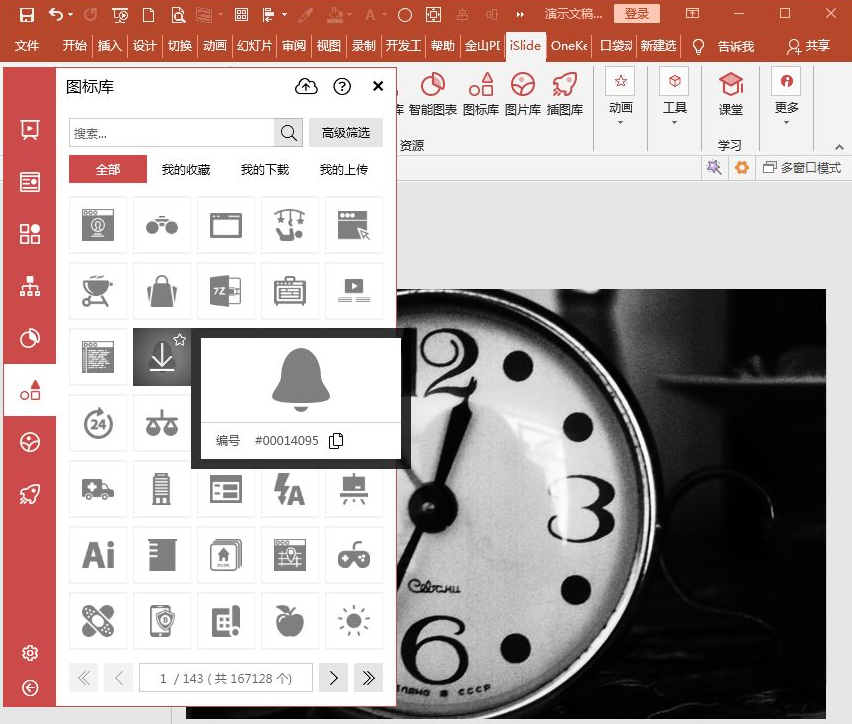Select the 全部 filter tab
Viewport: 852px width, 724px height.
click(108, 170)
